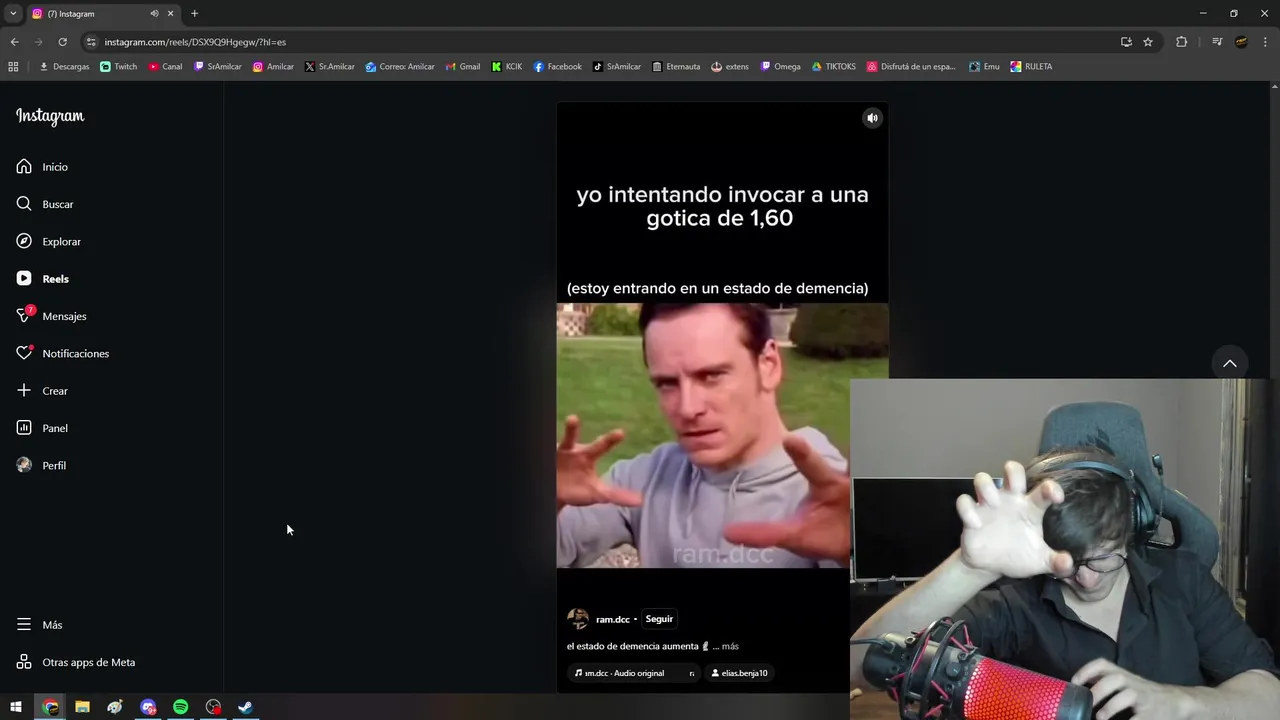Open the media controls button

pos(1217,42)
